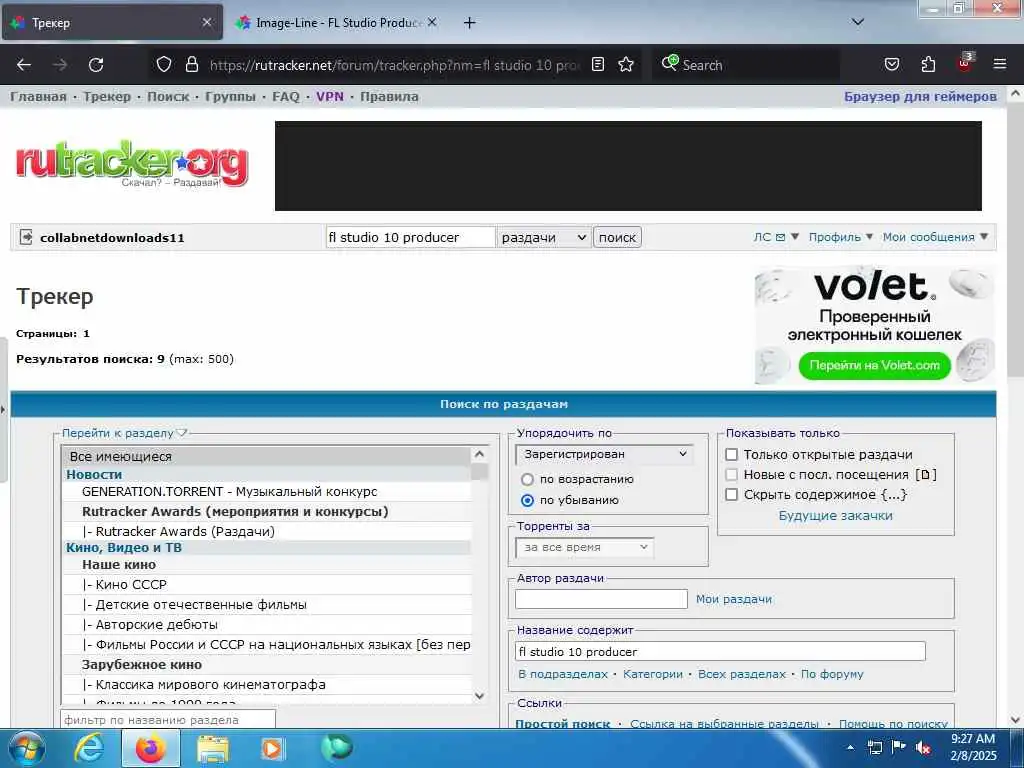Bookmark this page with the star icon
Image resolution: width=1024 pixels, height=768 pixels.
point(626,64)
